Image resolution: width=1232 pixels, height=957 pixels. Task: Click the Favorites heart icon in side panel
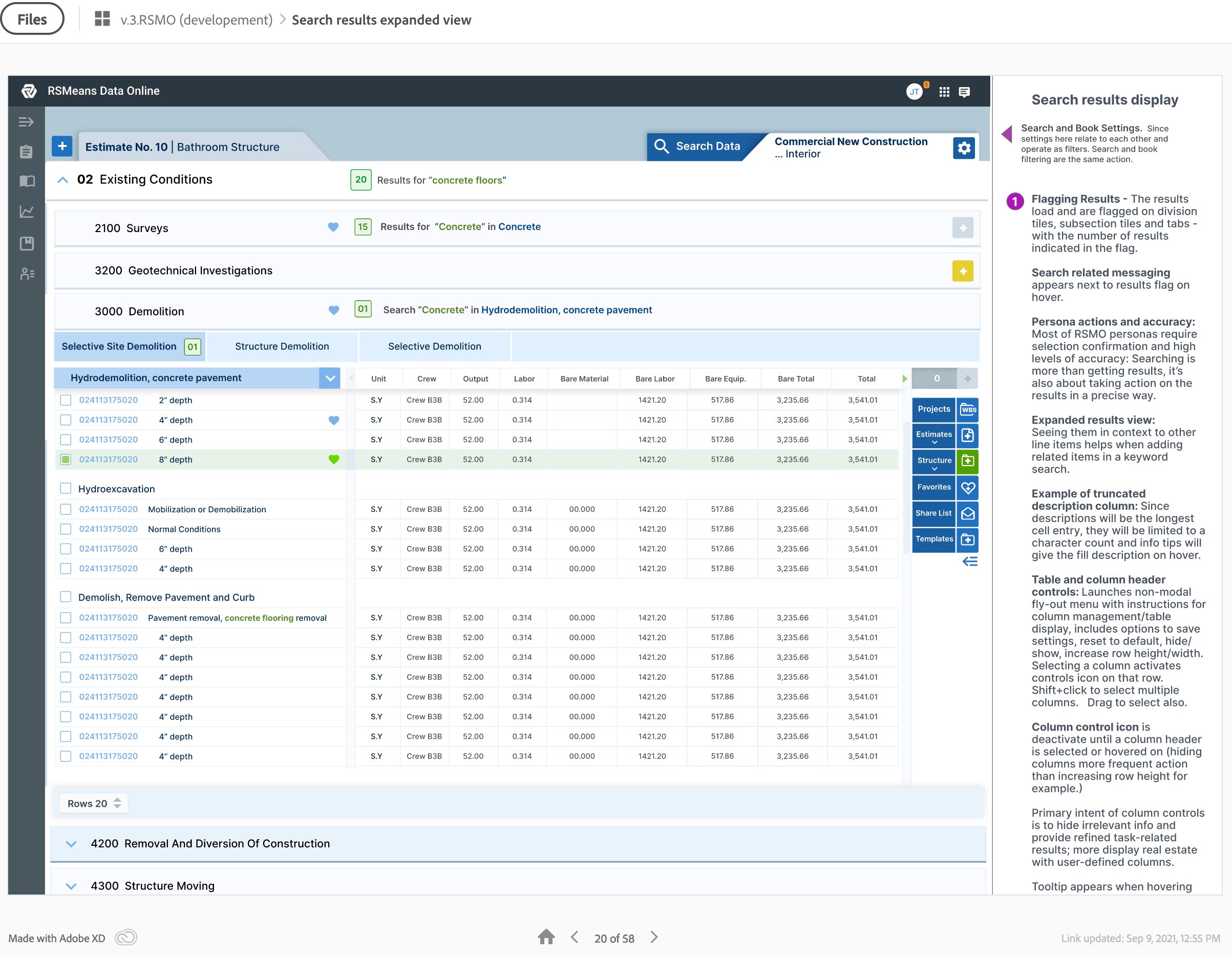coord(967,488)
